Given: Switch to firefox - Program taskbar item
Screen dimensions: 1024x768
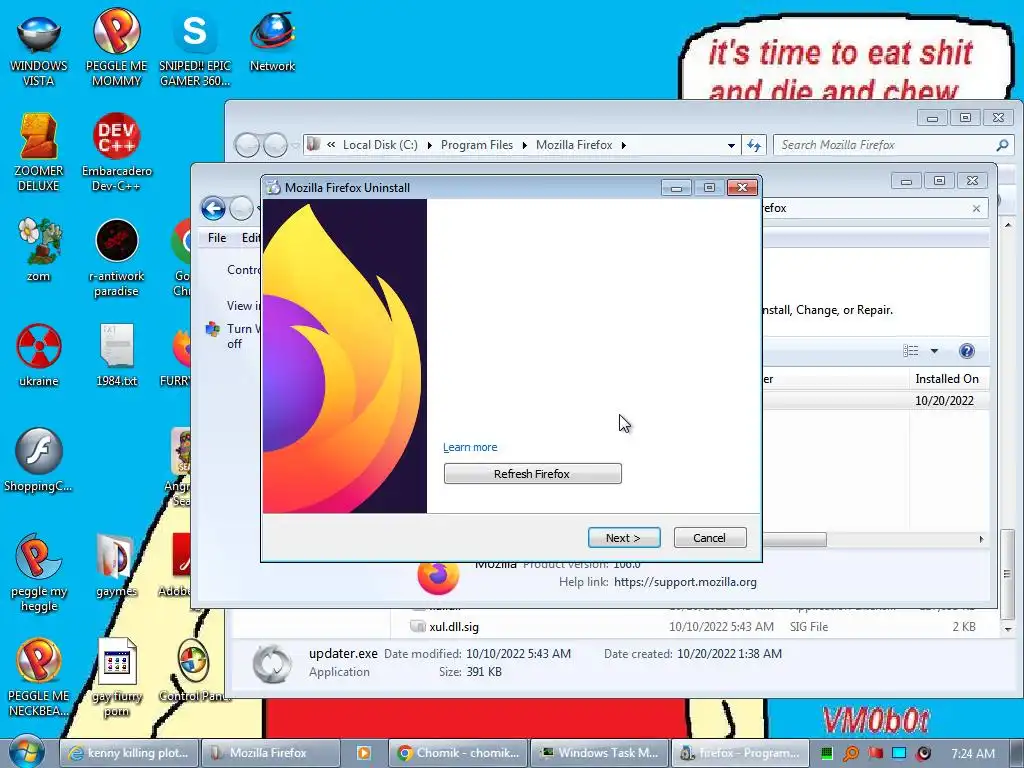Looking at the screenshot, I should point(741,753).
